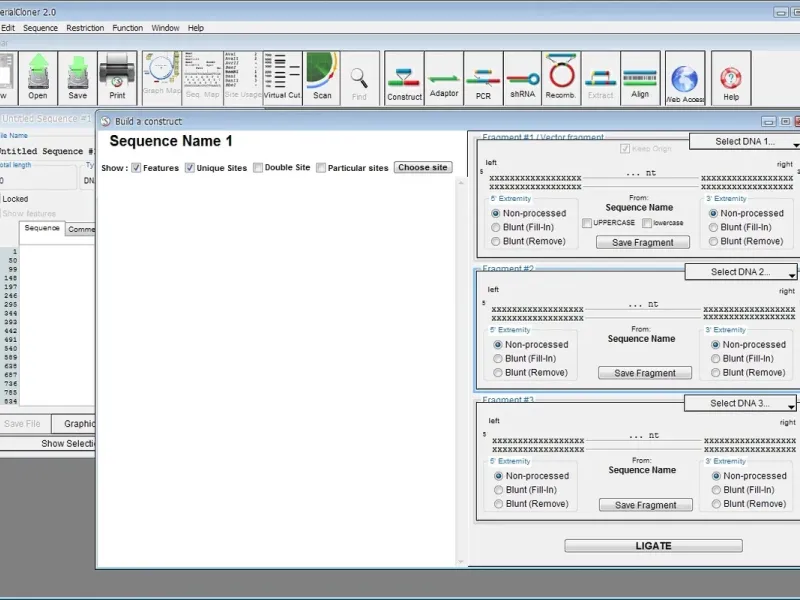The height and width of the screenshot is (600, 800).
Task: Open the Function menu
Action: pos(128,28)
